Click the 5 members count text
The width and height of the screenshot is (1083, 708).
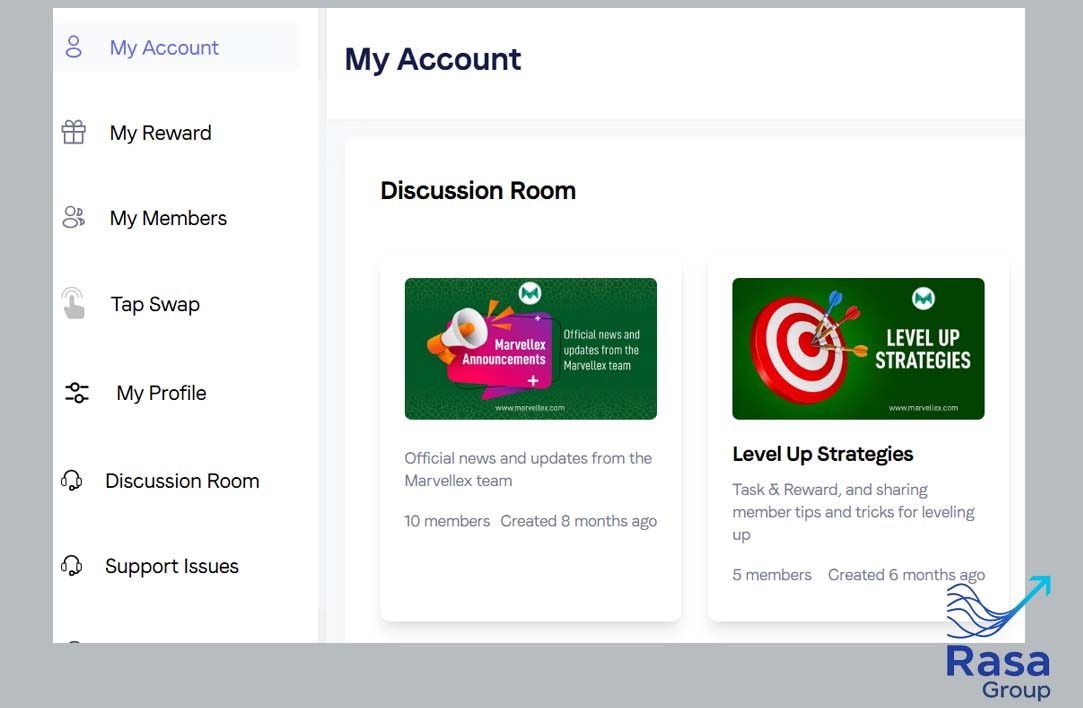click(x=771, y=575)
